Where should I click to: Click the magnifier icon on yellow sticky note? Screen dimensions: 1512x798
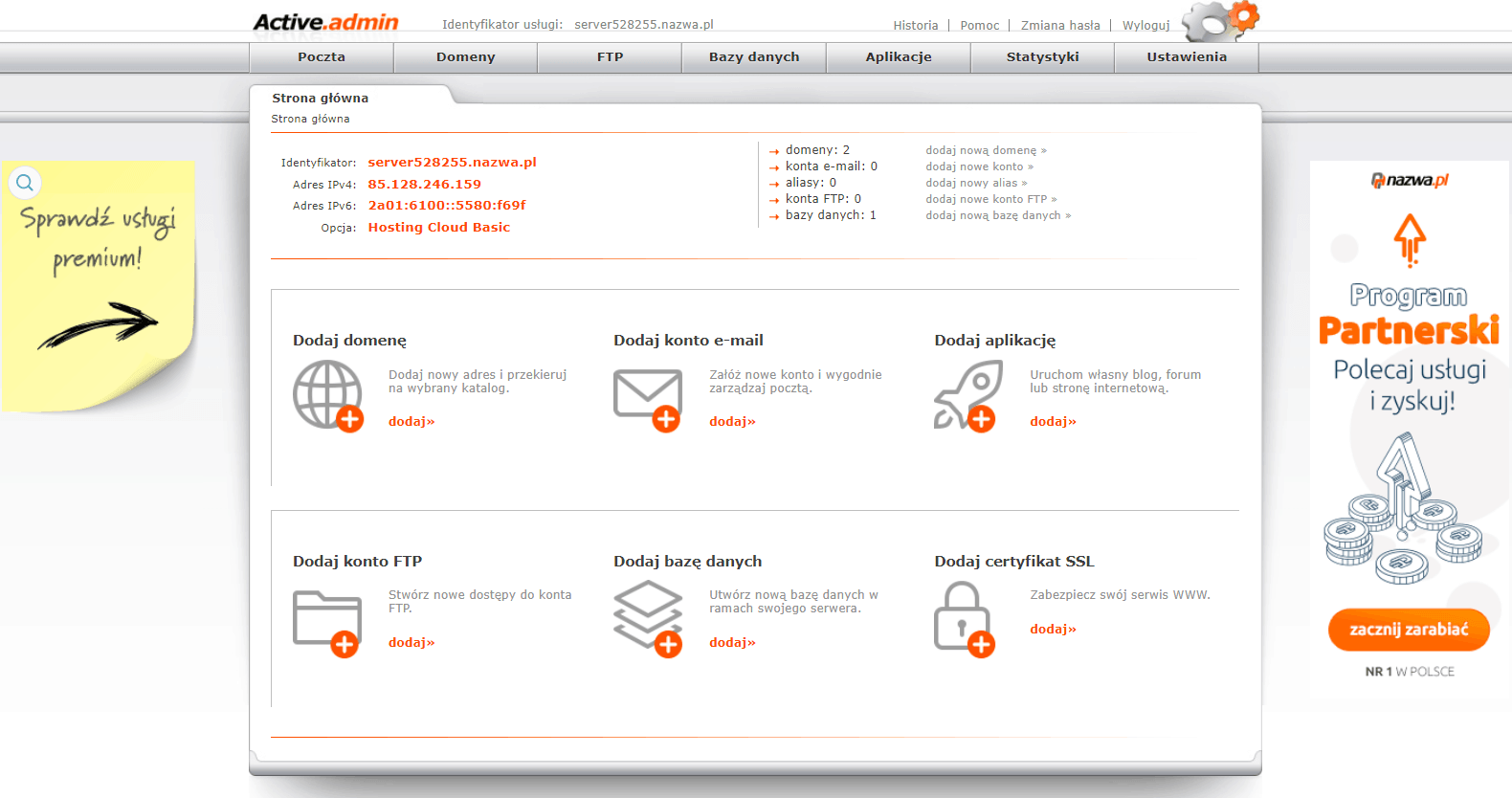(x=25, y=182)
